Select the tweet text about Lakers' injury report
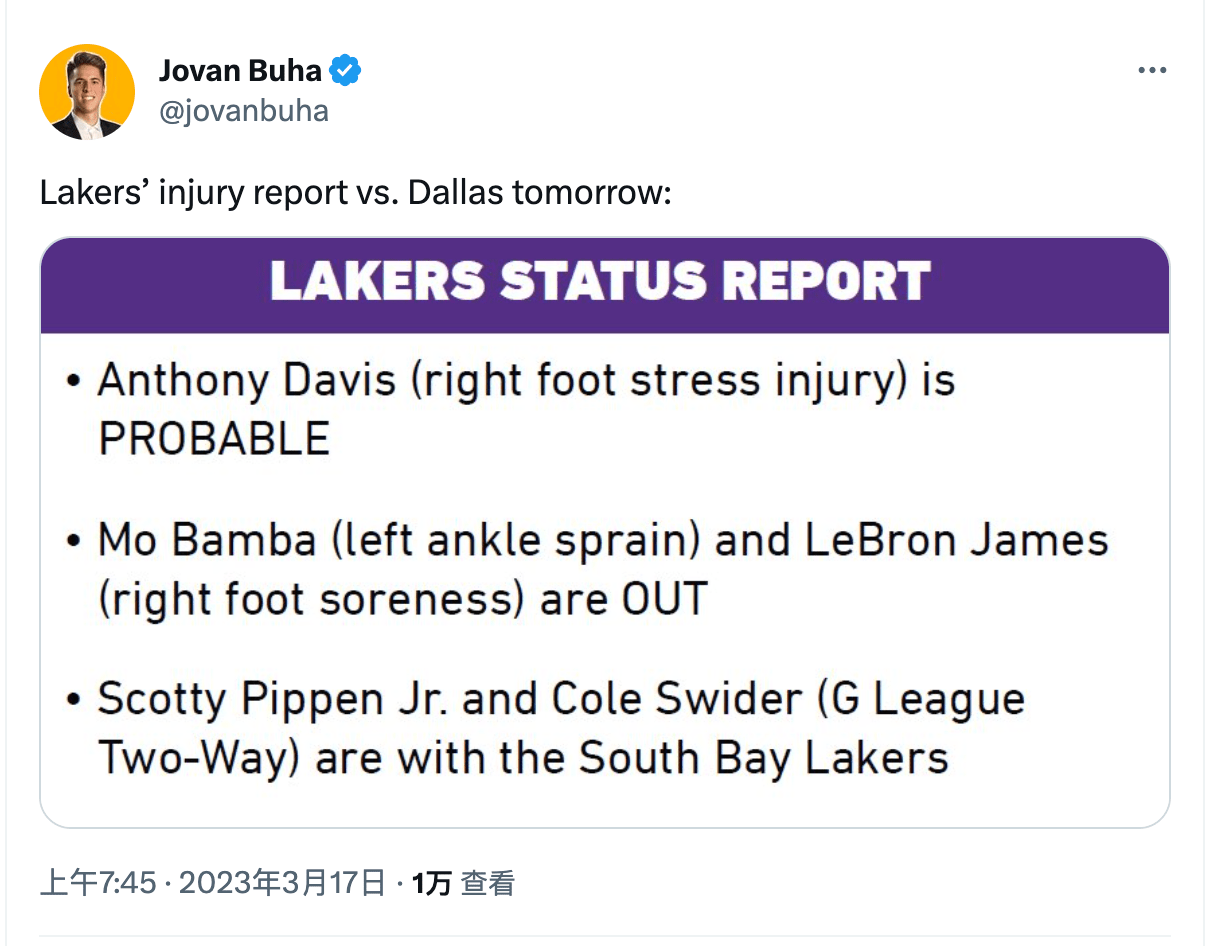Image resolution: width=1216 pixels, height=946 pixels. click(x=355, y=192)
